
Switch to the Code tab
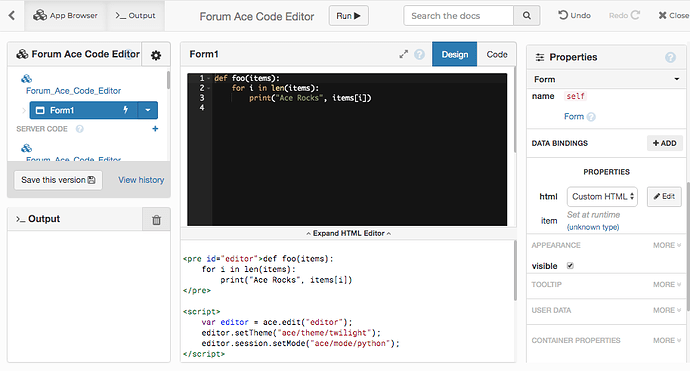point(497,55)
